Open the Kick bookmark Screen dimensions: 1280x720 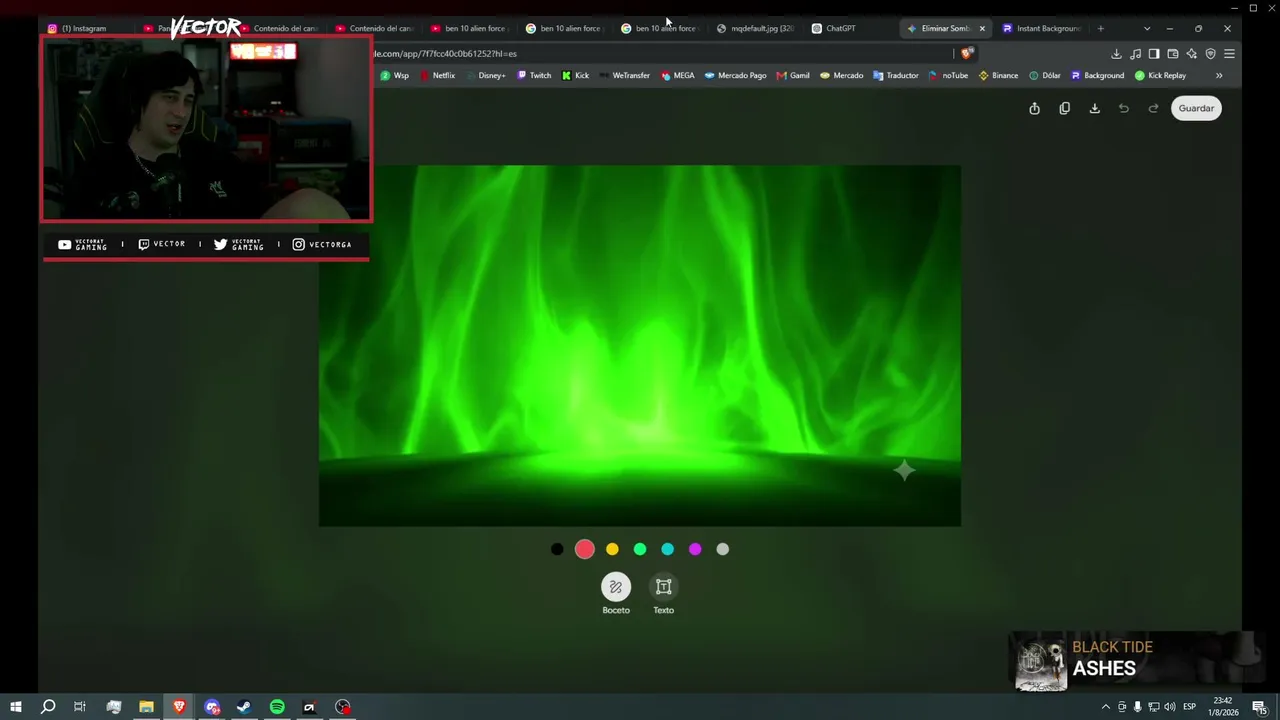pyautogui.click(x=576, y=75)
